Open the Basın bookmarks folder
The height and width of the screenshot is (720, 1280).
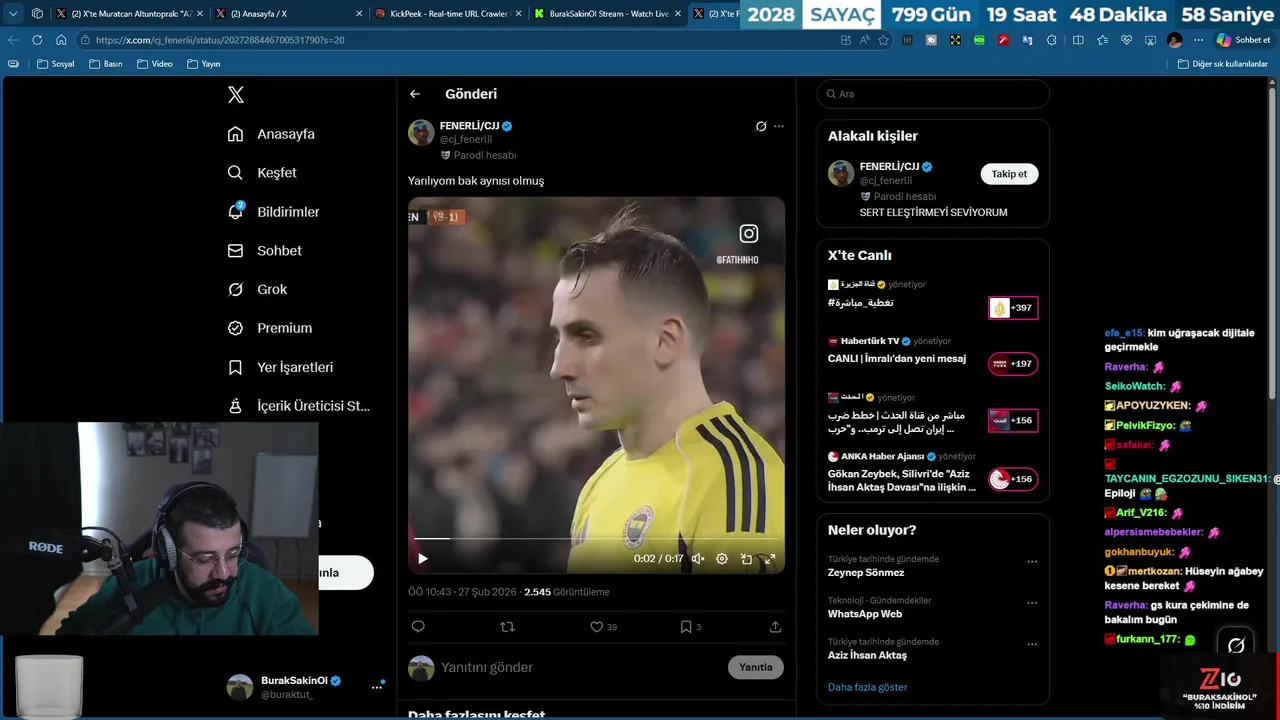pos(106,64)
